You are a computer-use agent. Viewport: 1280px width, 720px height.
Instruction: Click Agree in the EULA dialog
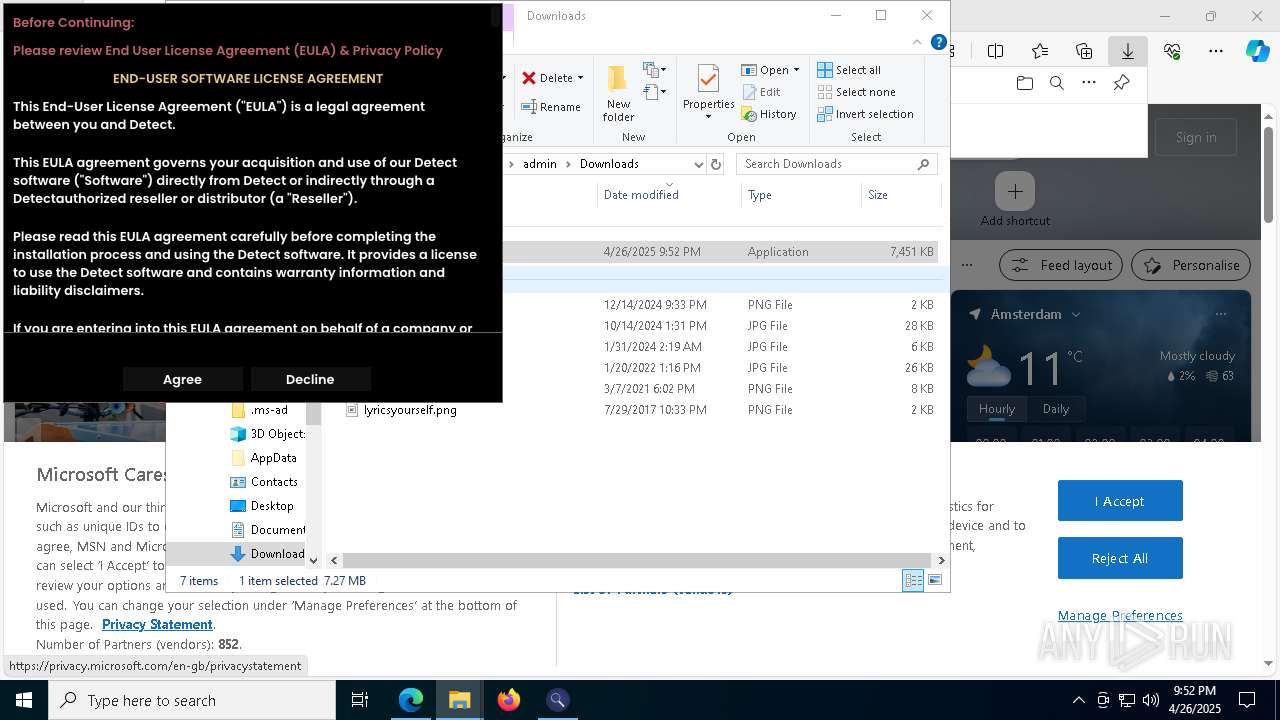click(x=182, y=379)
